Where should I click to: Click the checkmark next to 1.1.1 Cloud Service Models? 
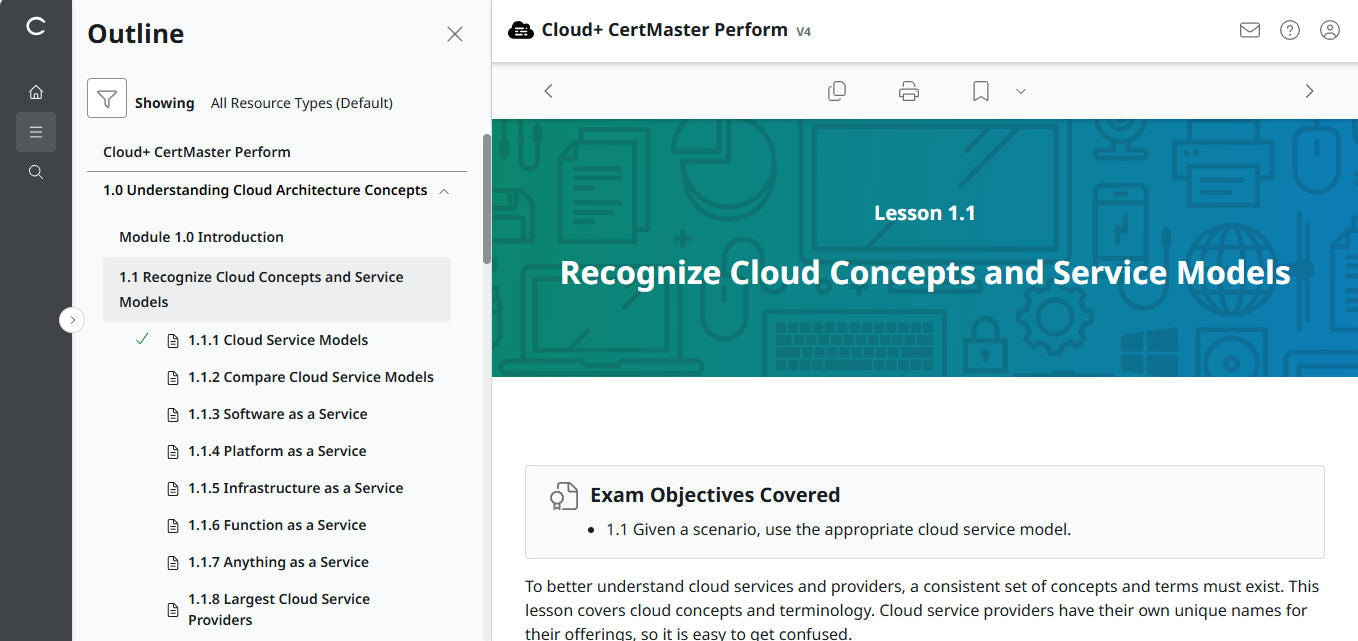point(141,339)
